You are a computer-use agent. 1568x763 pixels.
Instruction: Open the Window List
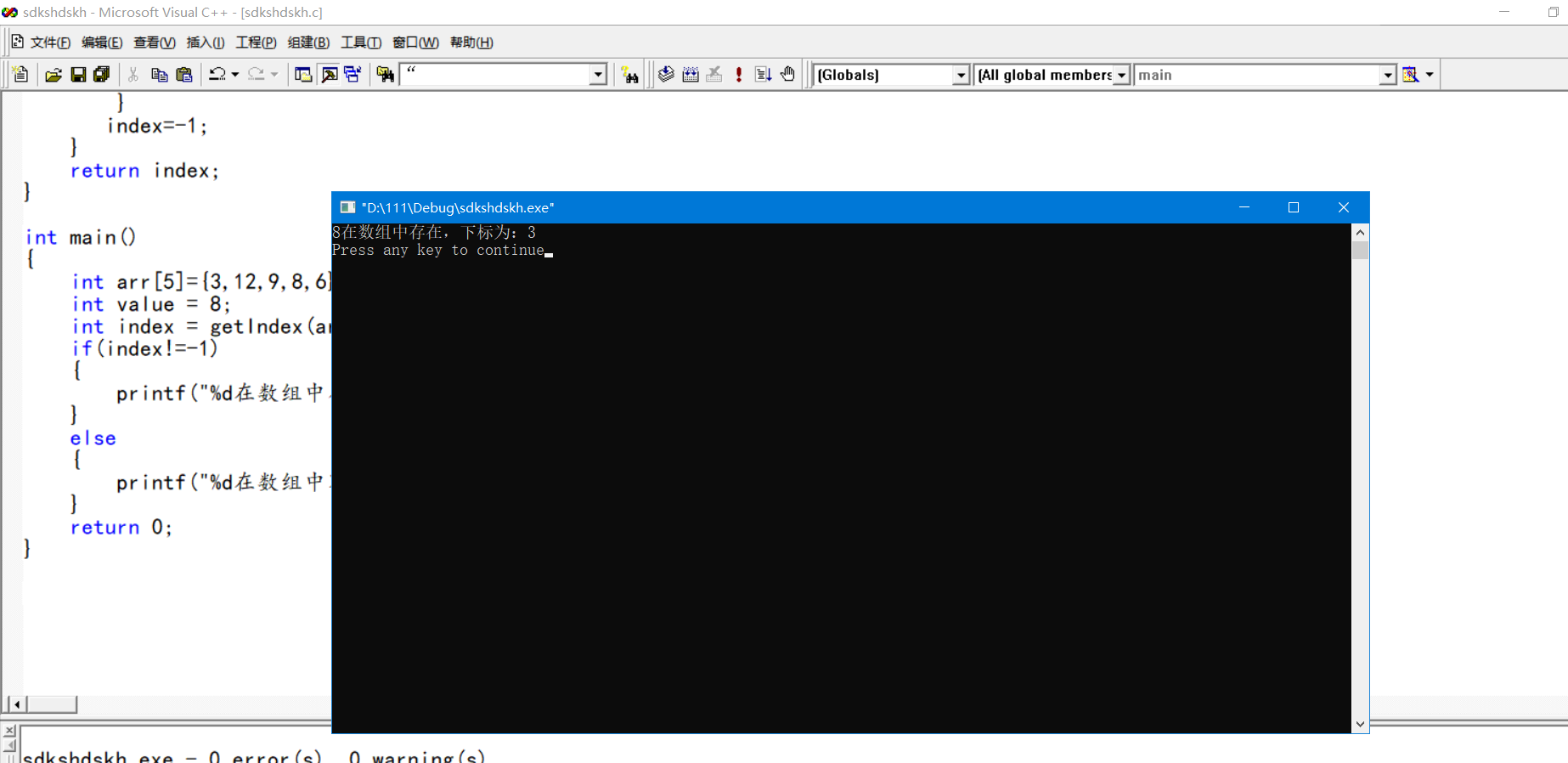pos(353,75)
